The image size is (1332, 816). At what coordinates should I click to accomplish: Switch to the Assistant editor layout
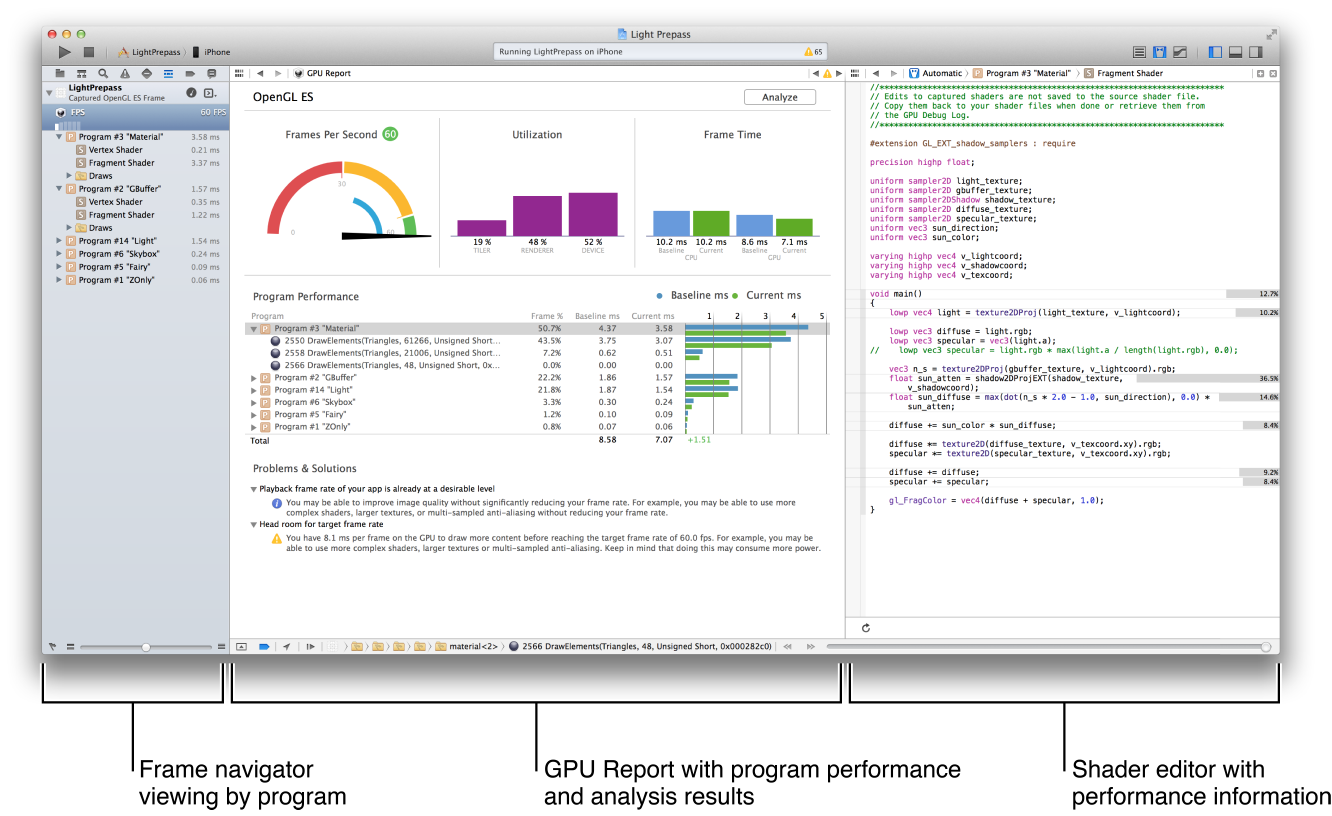(1159, 52)
